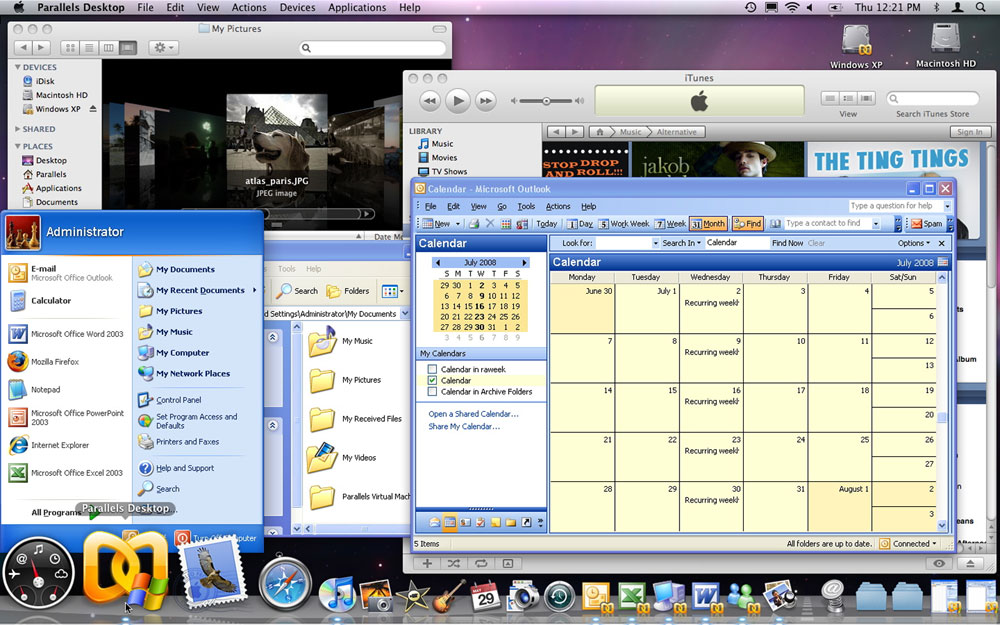Viewport: 1000px width, 625px height.
Task: Launch Safari from the Dock
Action: [284, 584]
